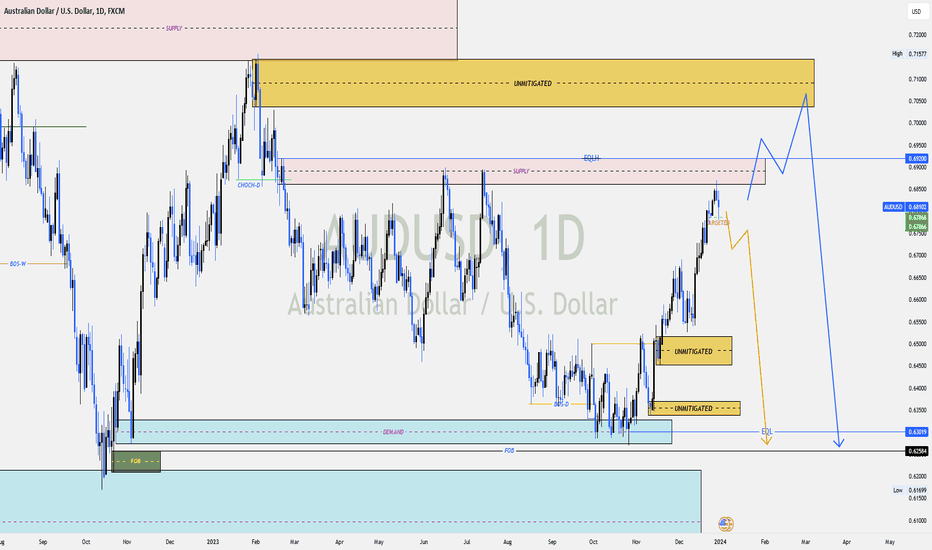The width and height of the screenshot is (932, 550).
Task: Click the 0.66000 price scale label
Action: [x=917, y=300]
